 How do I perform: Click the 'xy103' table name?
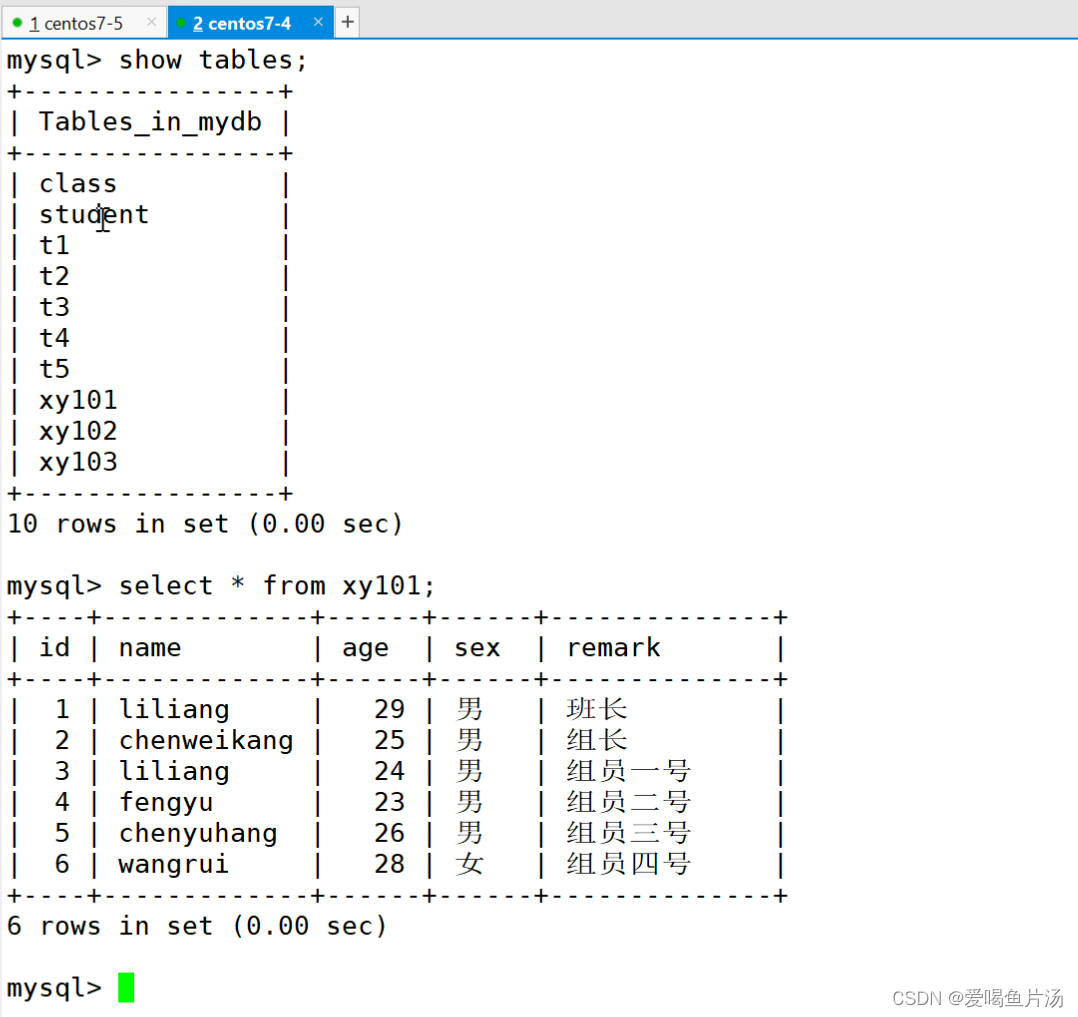[78, 463]
